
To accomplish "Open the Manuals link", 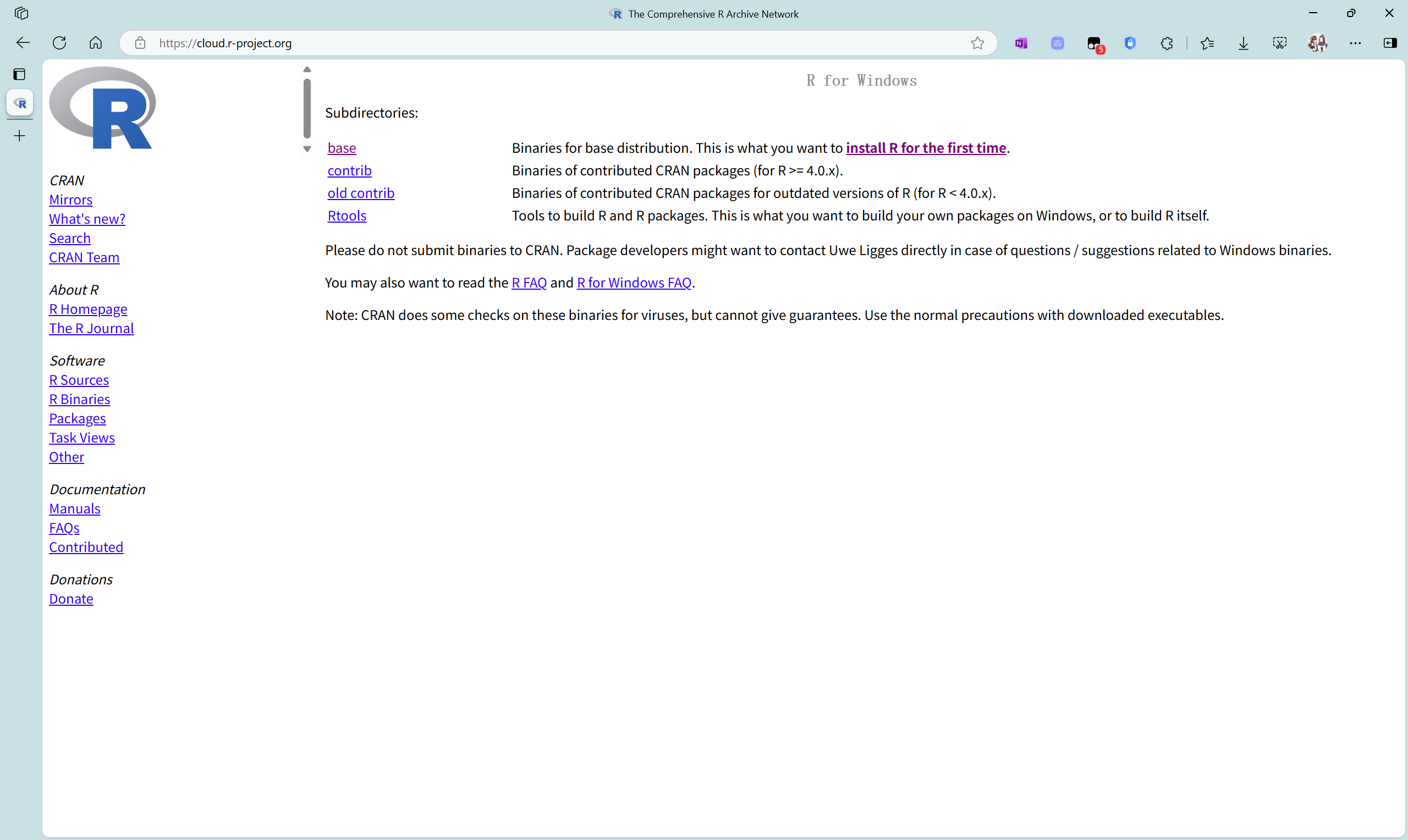I will point(75,509).
